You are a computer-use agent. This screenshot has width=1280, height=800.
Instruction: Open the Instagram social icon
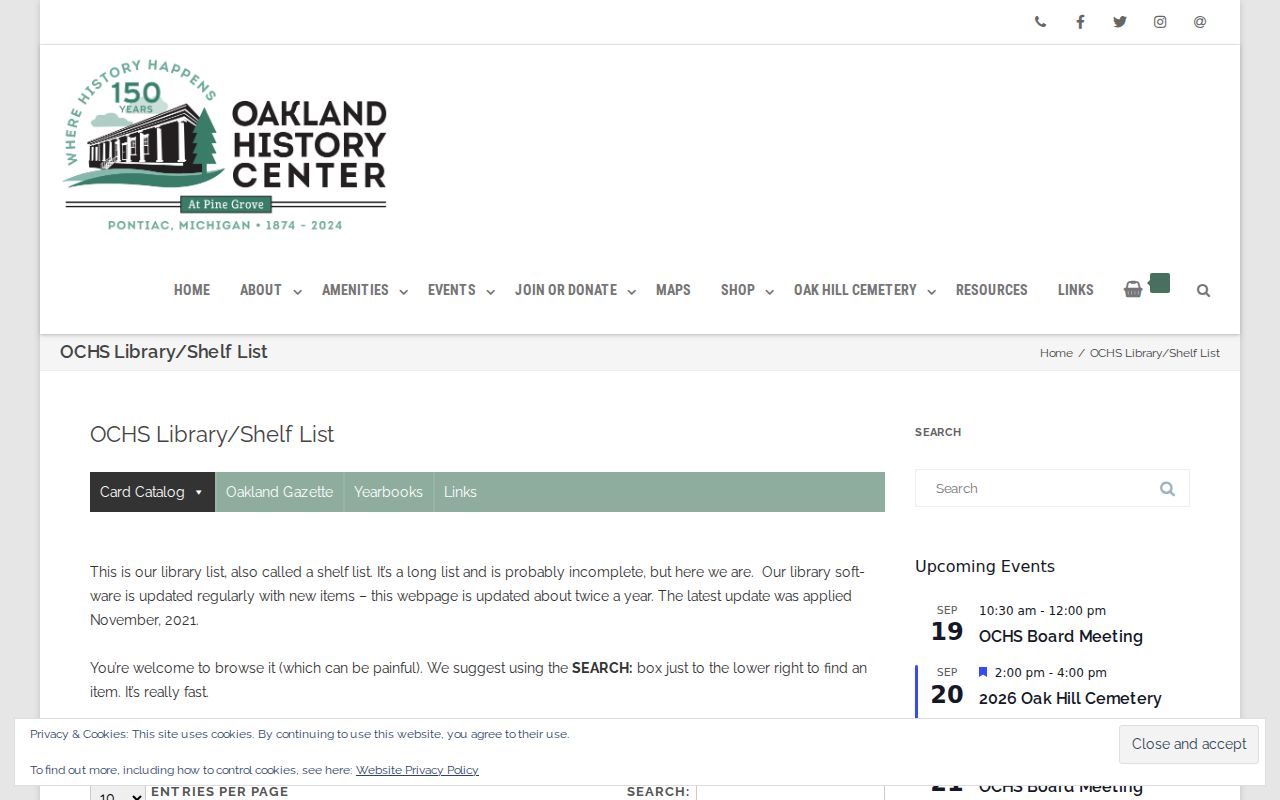coord(1160,22)
